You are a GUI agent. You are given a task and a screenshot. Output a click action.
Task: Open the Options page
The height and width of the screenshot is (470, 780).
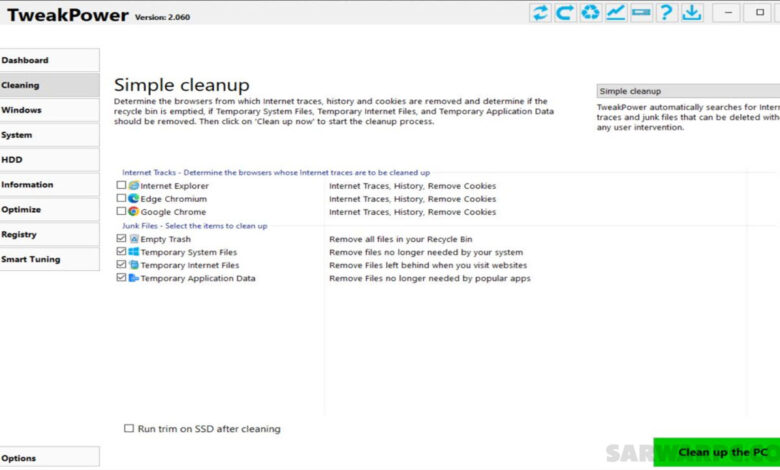(49, 458)
